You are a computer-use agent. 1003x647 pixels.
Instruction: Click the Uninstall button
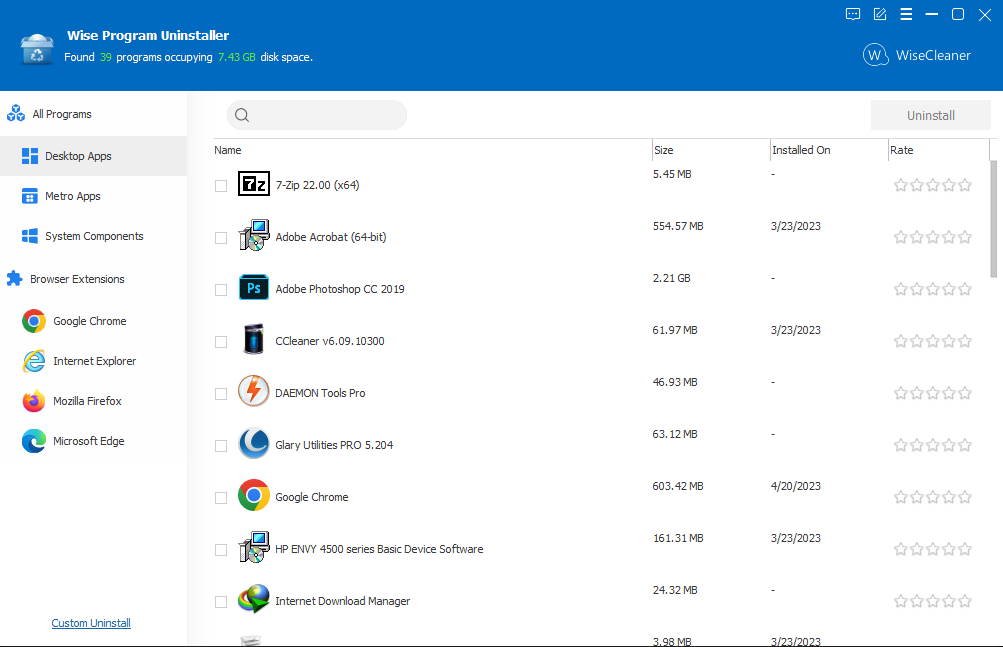tap(931, 115)
